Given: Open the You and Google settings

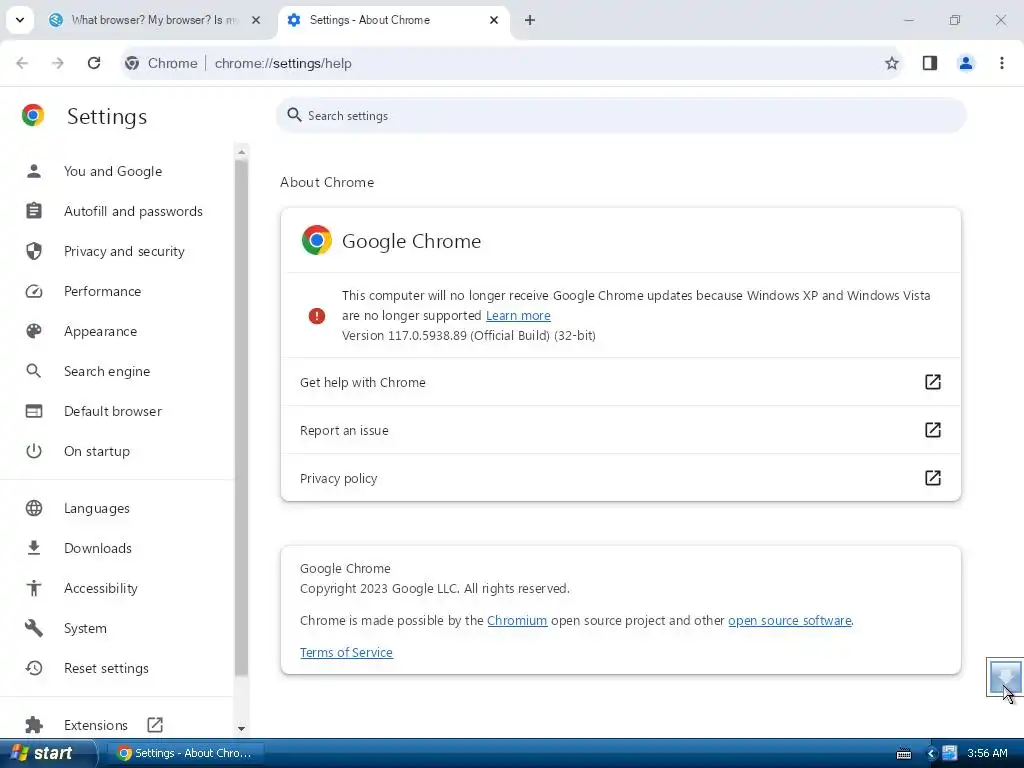Looking at the screenshot, I should point(113,171).
